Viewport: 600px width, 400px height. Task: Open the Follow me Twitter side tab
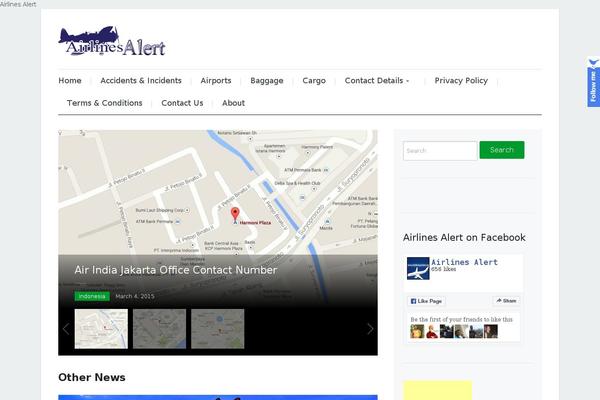pos(593,82)
